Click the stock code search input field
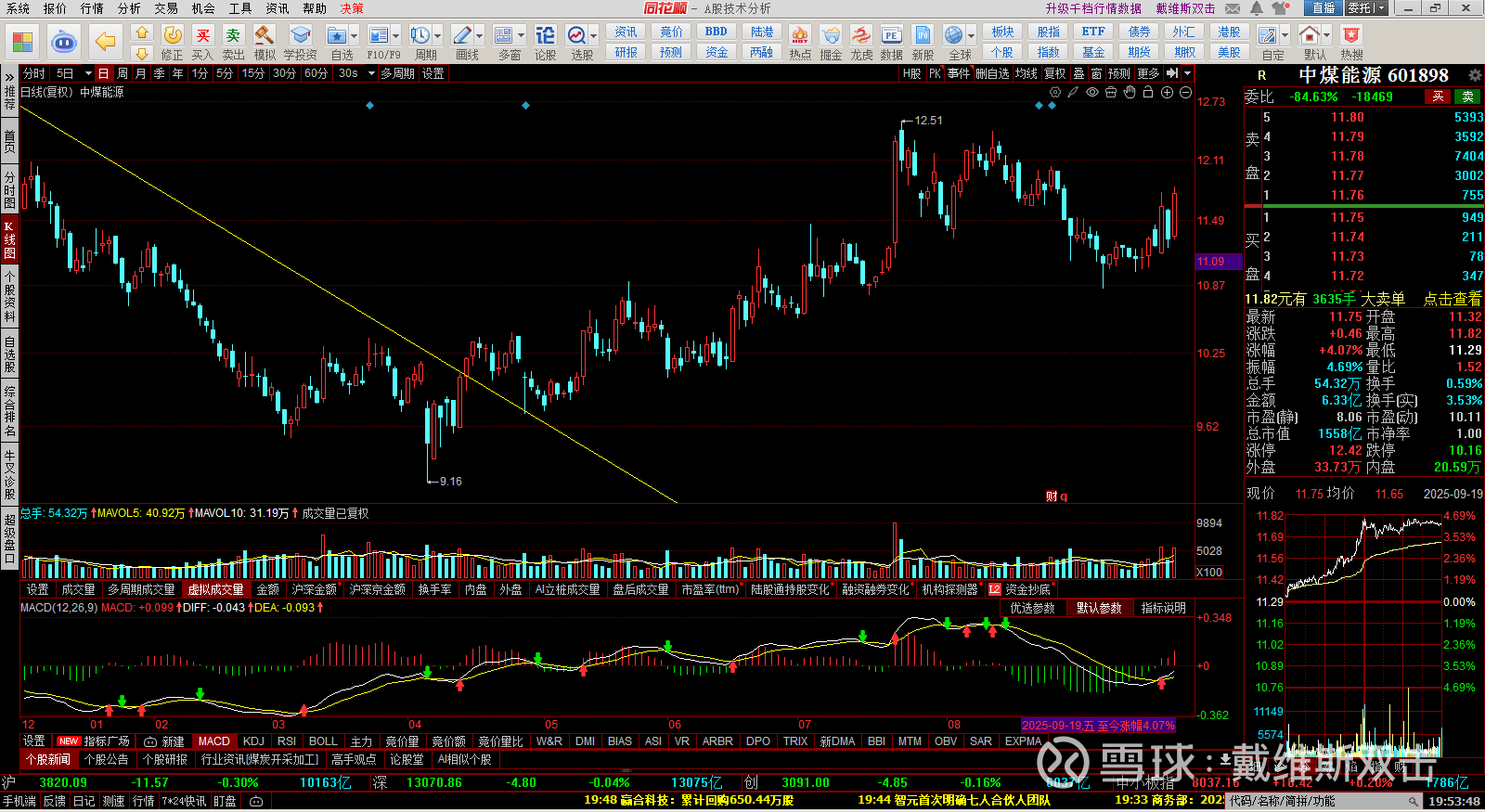 pyautogui.click(x=1316, y=801)
